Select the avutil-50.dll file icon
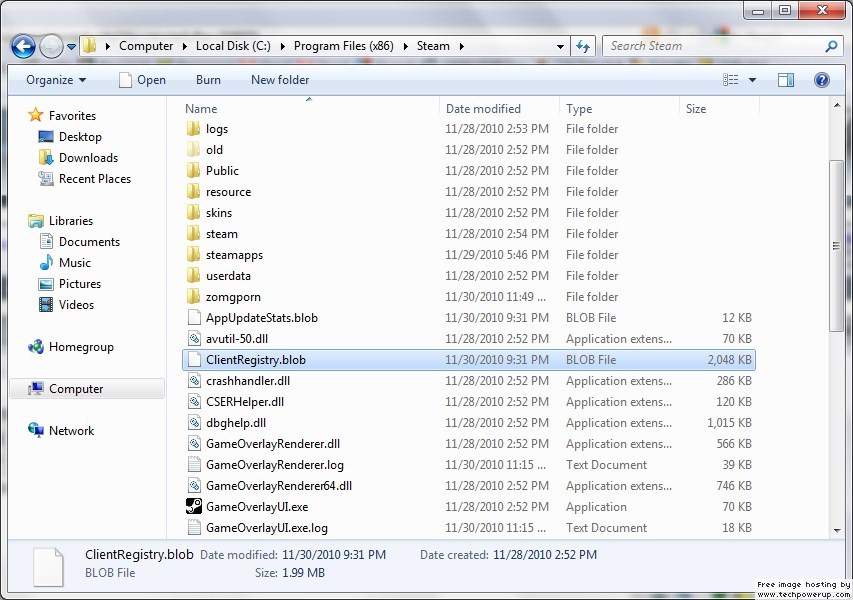 coord(194,338)
